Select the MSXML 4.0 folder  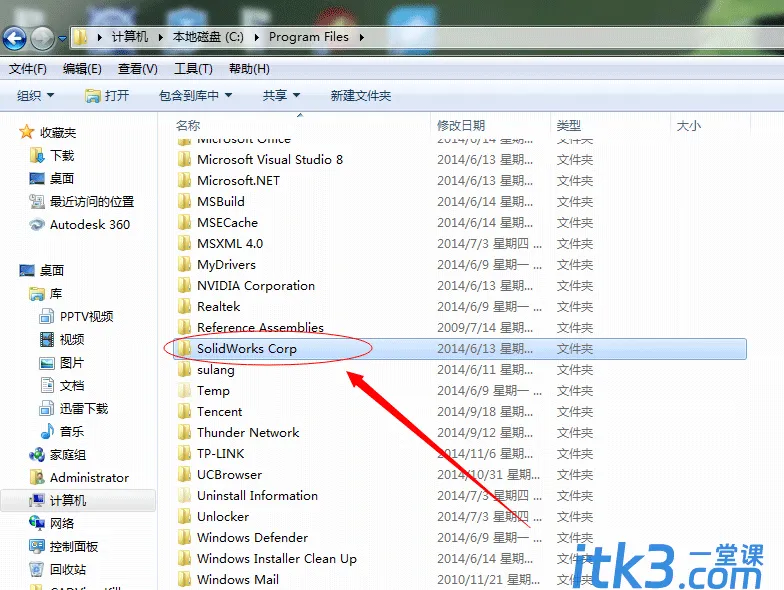[230, 244]
